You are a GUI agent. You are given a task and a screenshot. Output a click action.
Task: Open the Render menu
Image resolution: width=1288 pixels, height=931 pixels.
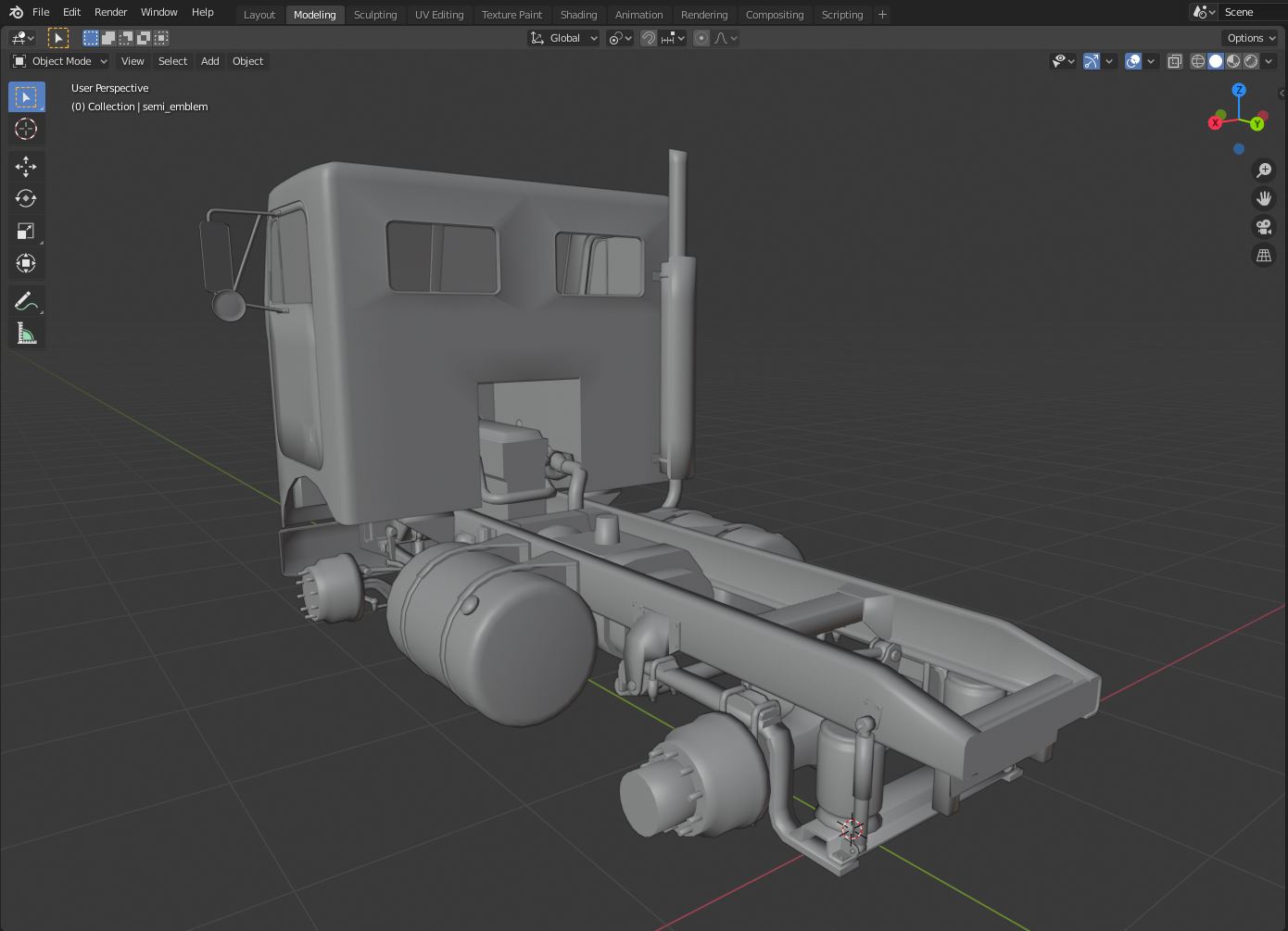[x=110, y=12]
